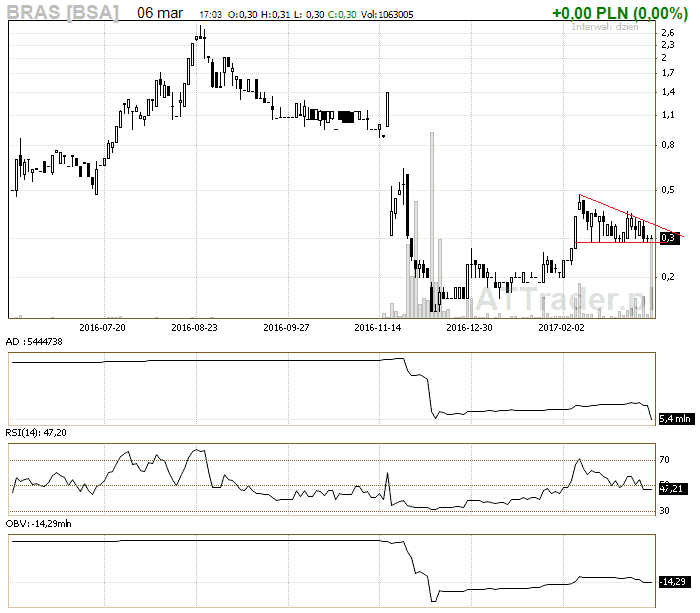Click the 06 mar date label

click(158, 13)
